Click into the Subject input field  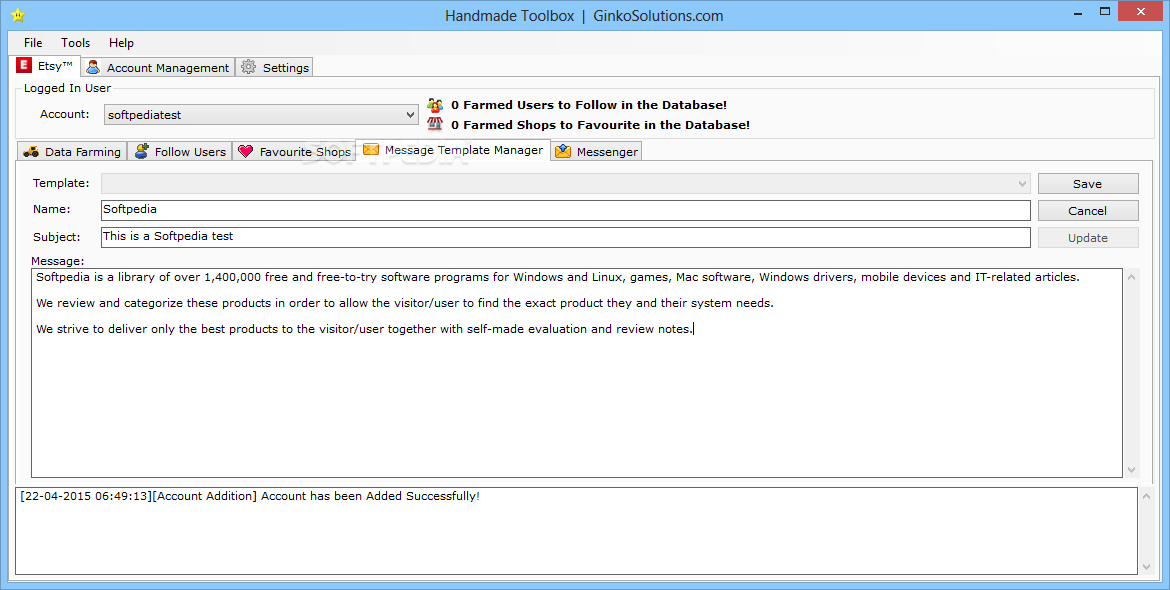(566, 237)
